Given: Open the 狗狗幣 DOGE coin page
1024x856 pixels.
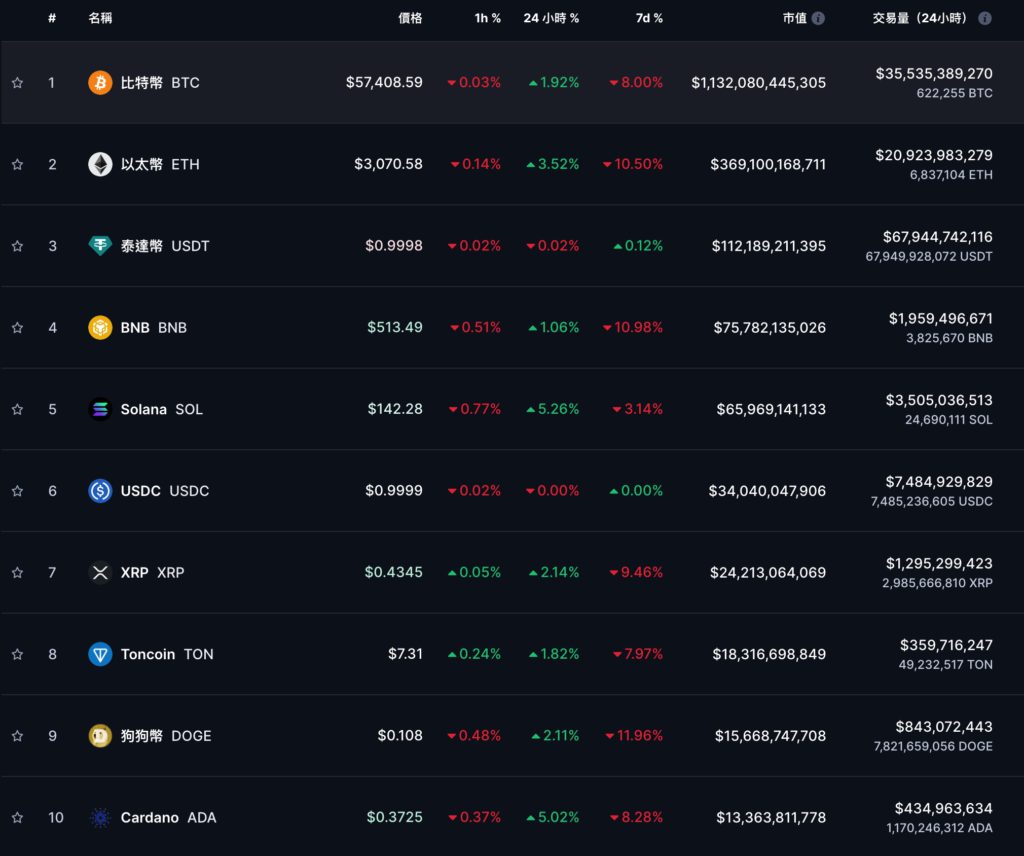Looking at the screenshot, I should pyautogui.click(x=166, y=736).
